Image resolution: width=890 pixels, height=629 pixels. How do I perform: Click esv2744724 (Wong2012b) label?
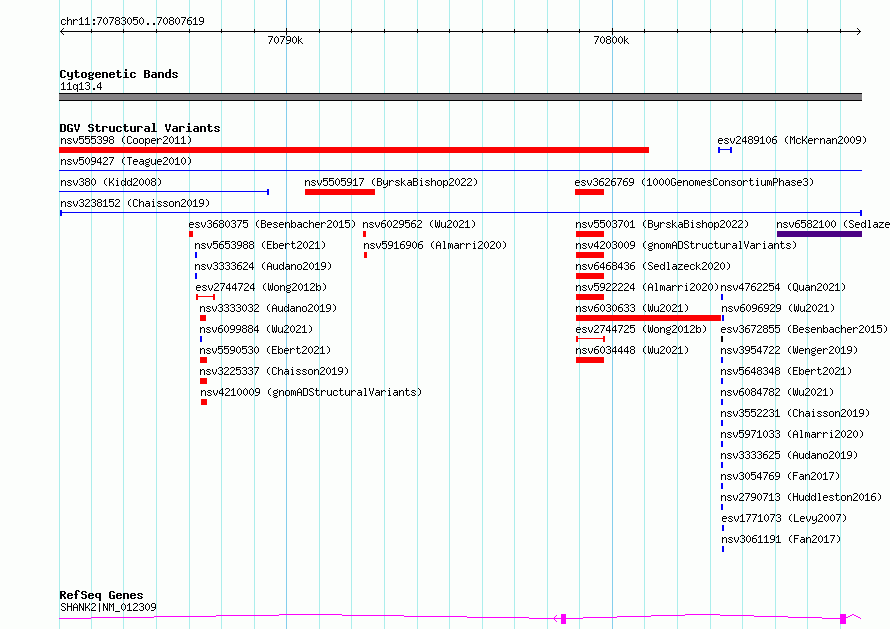pyautogui.click(x=262, y=287)
